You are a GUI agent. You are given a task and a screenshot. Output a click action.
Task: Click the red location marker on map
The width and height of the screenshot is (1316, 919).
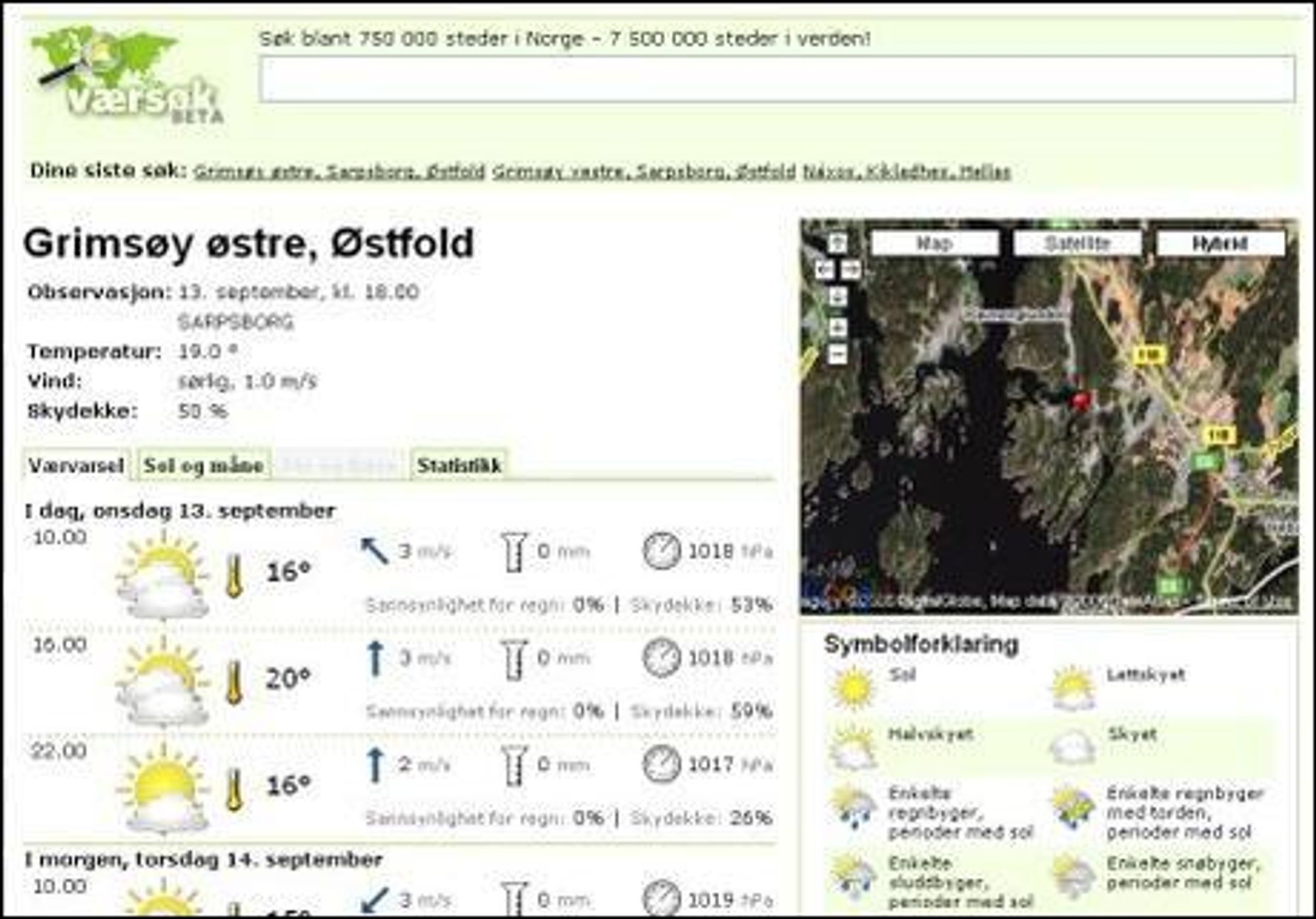[1080, 400]
